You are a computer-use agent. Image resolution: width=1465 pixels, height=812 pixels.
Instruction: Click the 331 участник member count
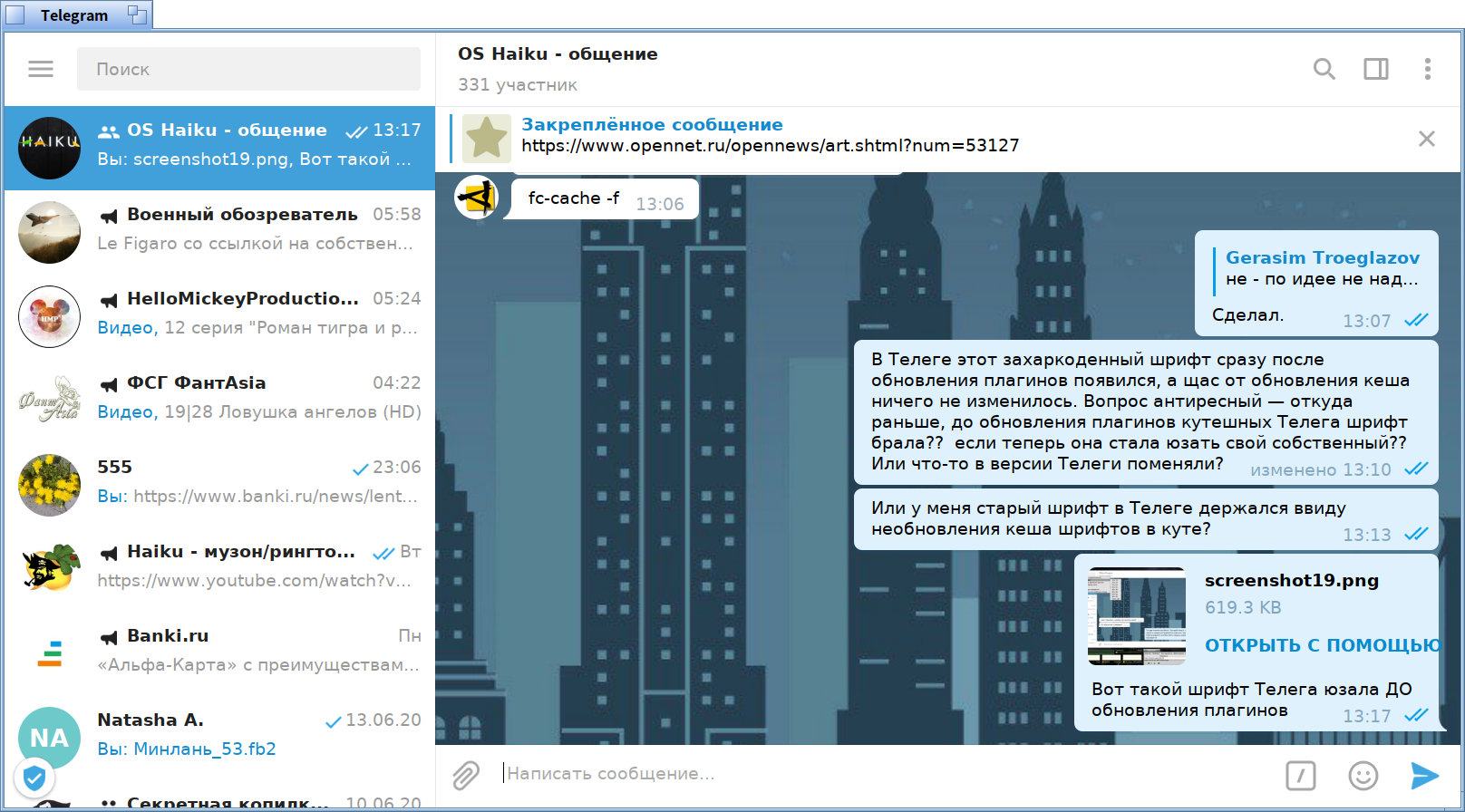point(518,84)
